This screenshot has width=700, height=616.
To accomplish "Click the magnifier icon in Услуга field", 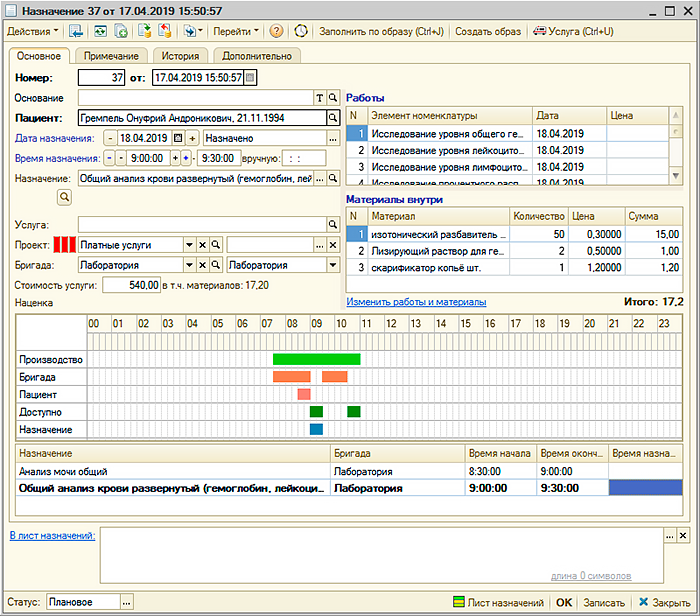I will point(333,224).
